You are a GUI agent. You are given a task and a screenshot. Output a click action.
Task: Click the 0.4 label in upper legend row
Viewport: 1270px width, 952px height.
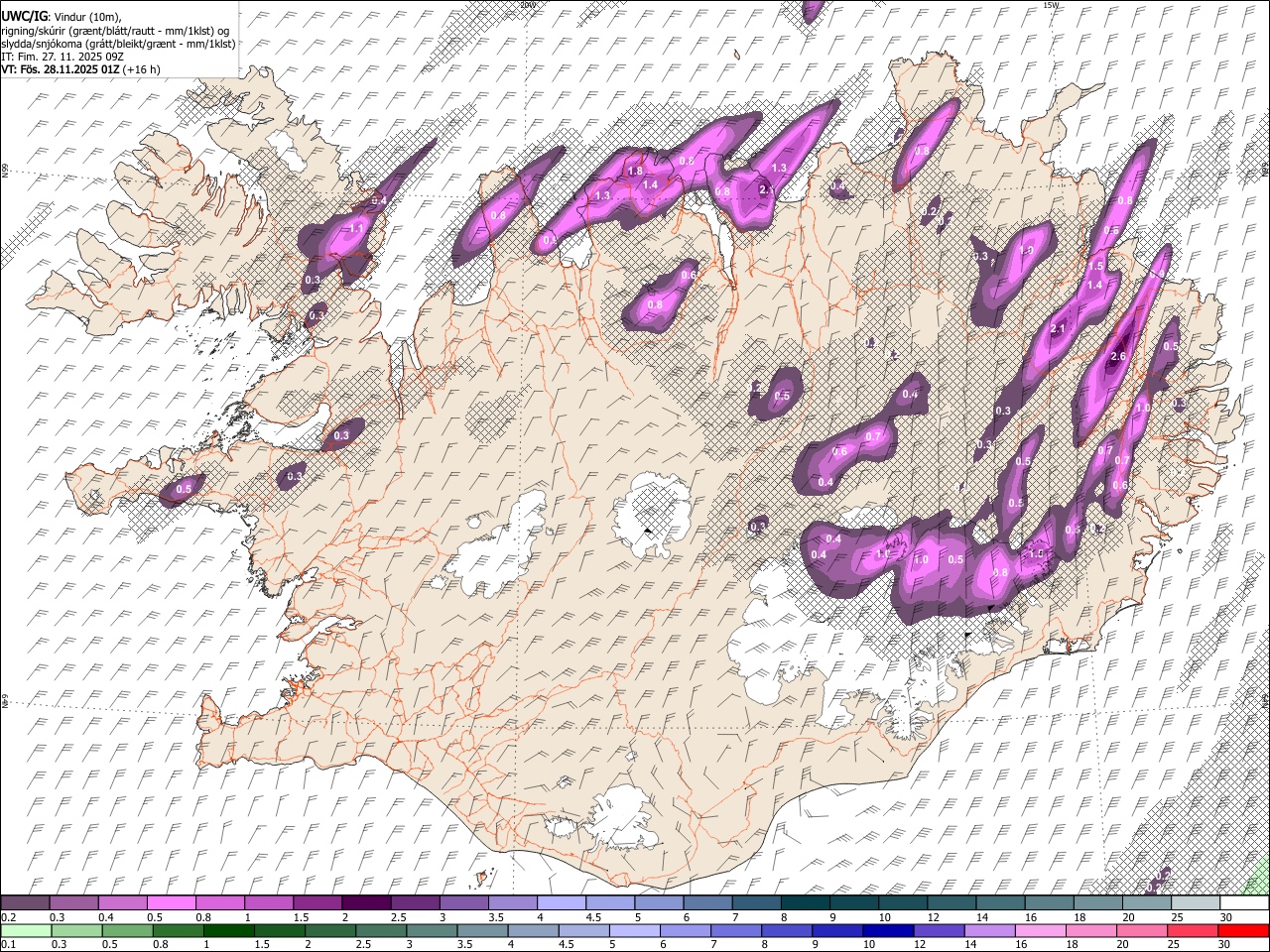coord(106,917)
